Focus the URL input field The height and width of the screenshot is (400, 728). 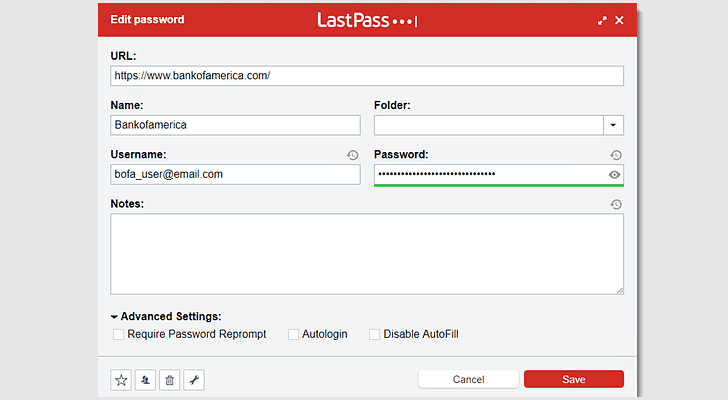click(x=367, y=76)
